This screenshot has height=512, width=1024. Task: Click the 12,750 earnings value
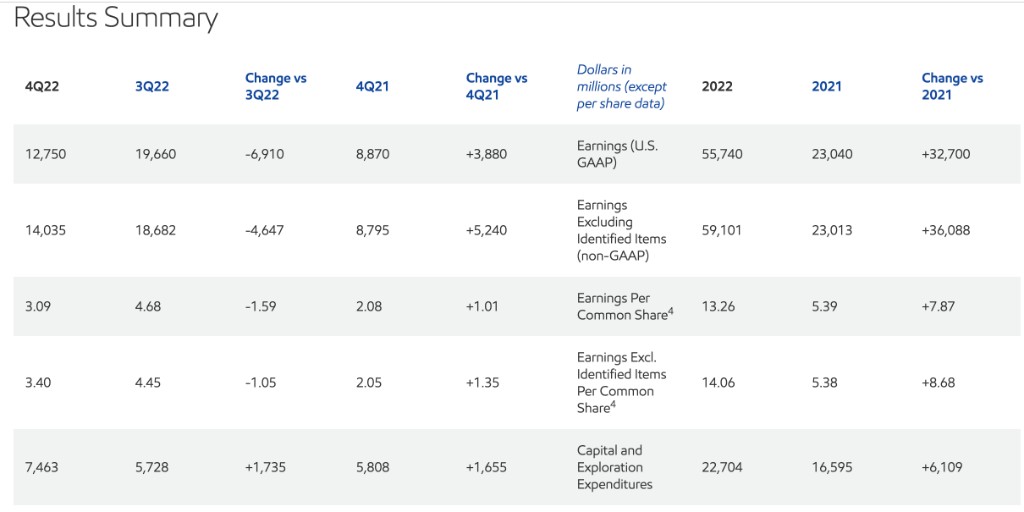point(45,154)
